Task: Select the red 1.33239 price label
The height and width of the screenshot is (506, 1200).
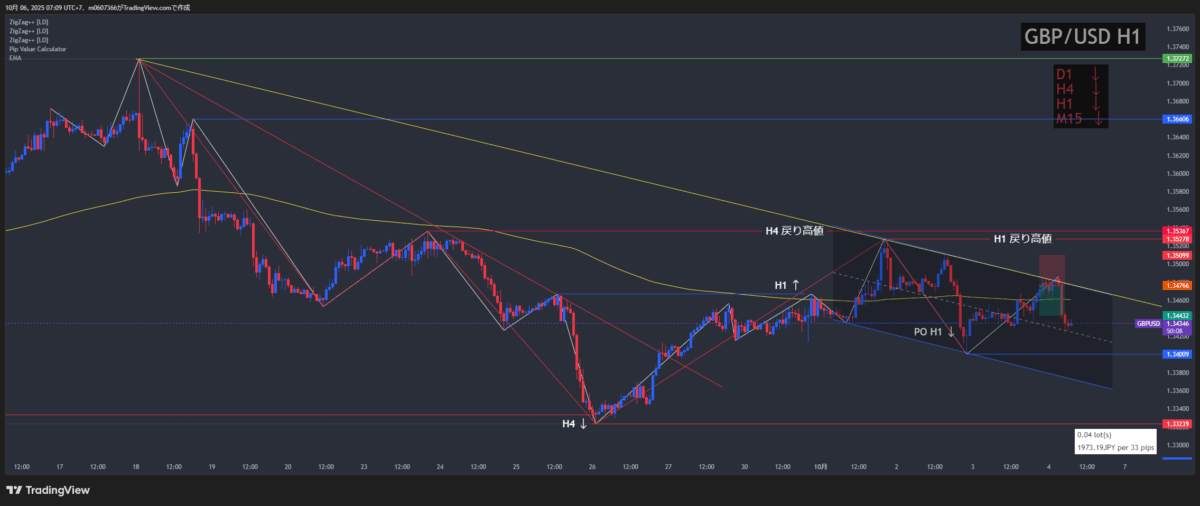Action: [x=1176, y=424]
